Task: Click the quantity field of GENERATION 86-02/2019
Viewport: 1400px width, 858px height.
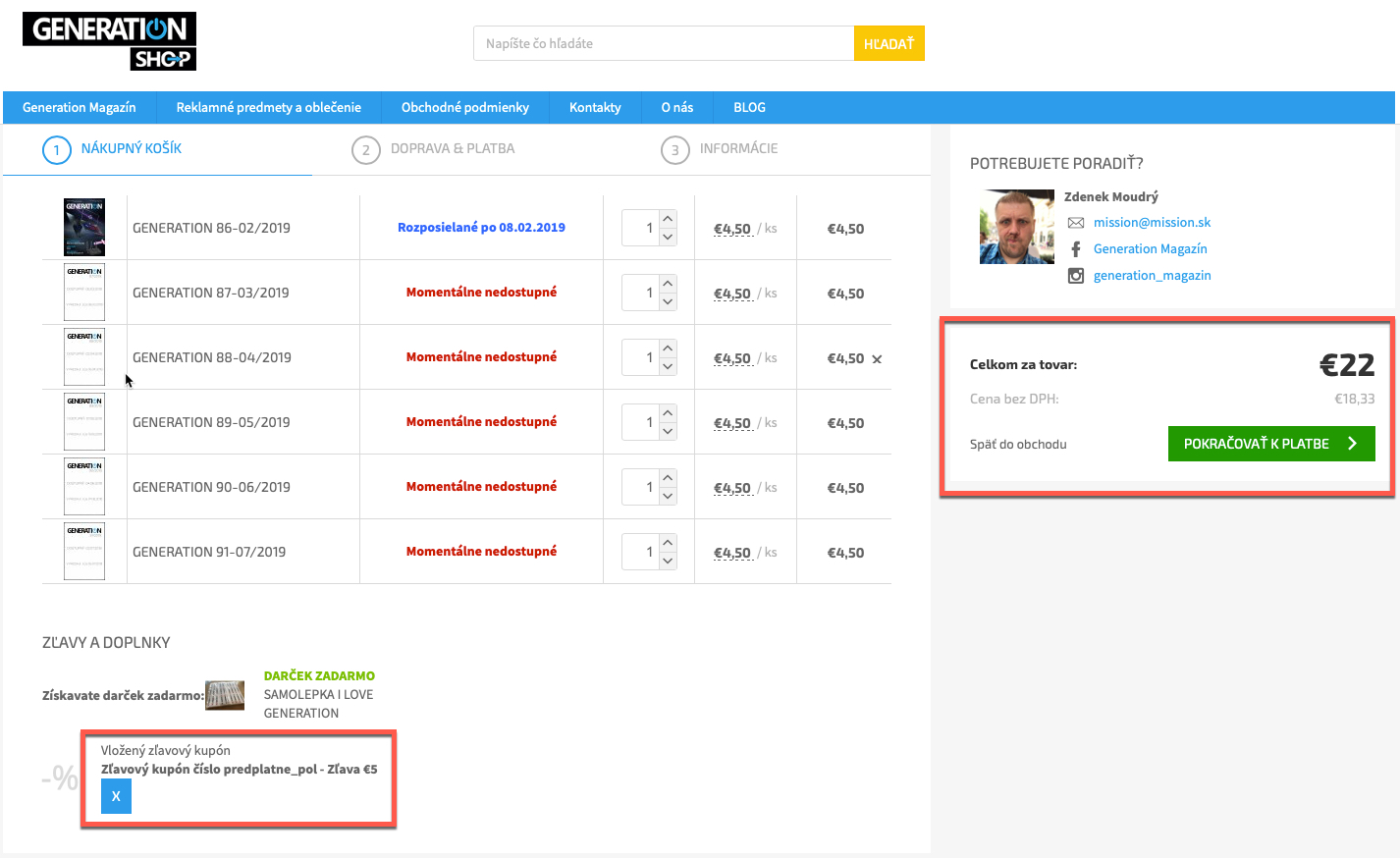Action: point(640,228)
